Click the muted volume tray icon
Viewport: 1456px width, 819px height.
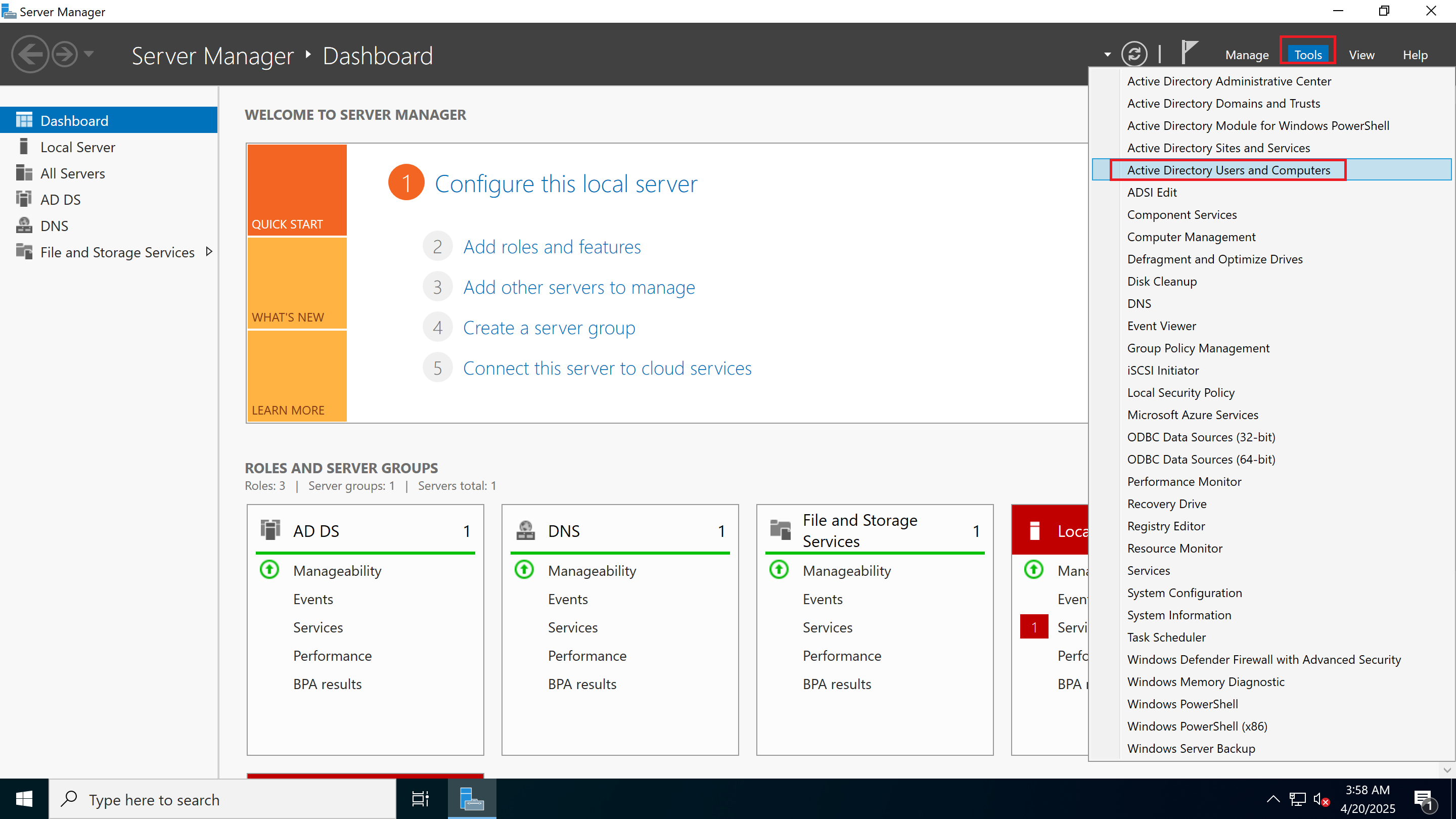click(x=1321, y=799)
